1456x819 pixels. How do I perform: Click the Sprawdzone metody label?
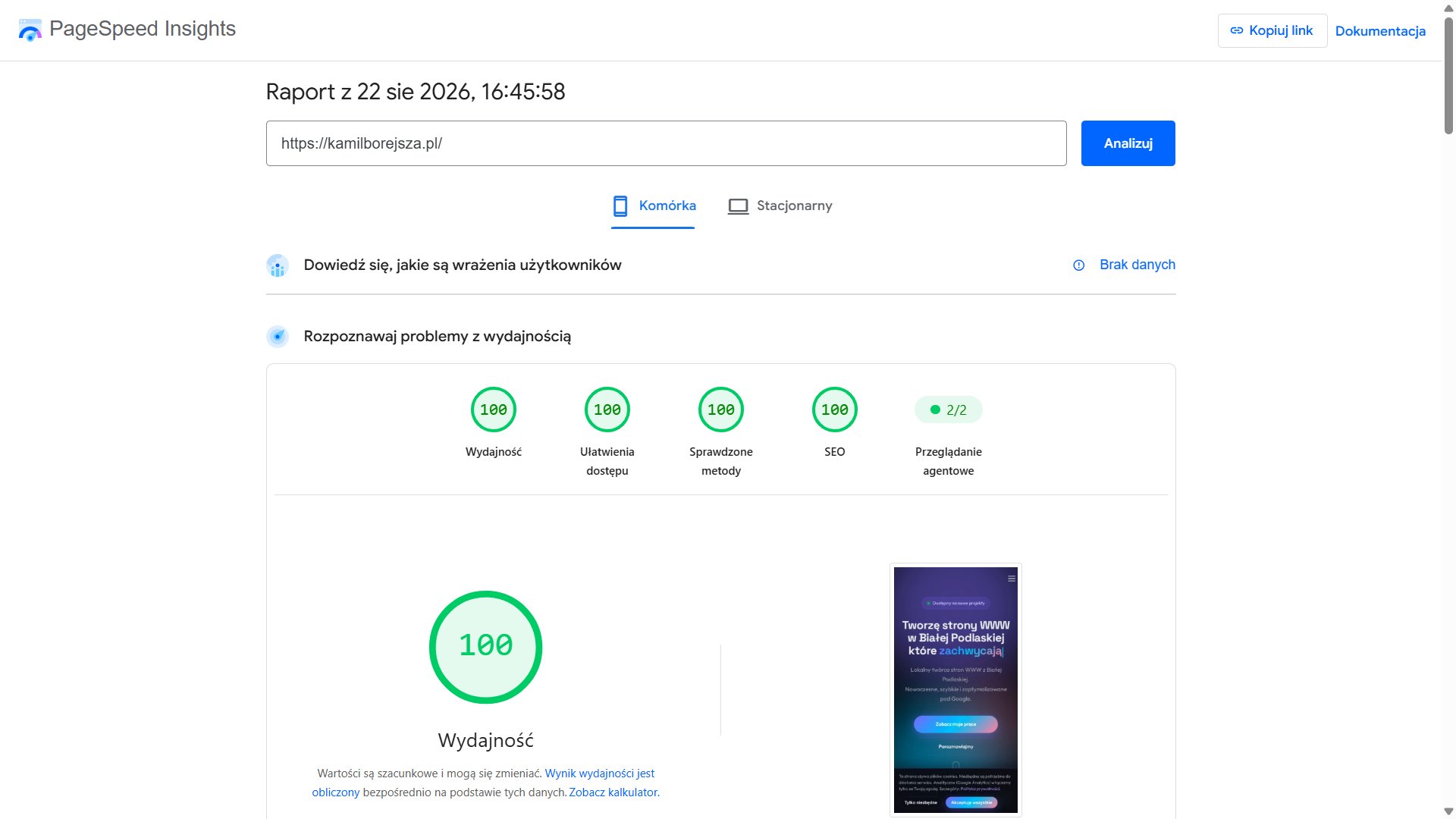point(721,461)
